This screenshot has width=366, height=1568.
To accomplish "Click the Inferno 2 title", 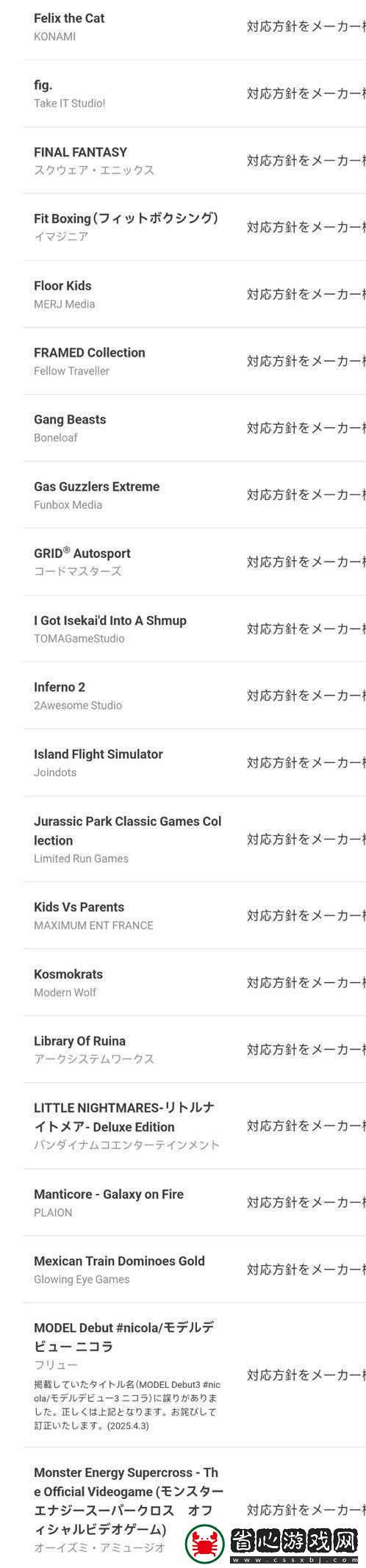I will click(60, 687).
